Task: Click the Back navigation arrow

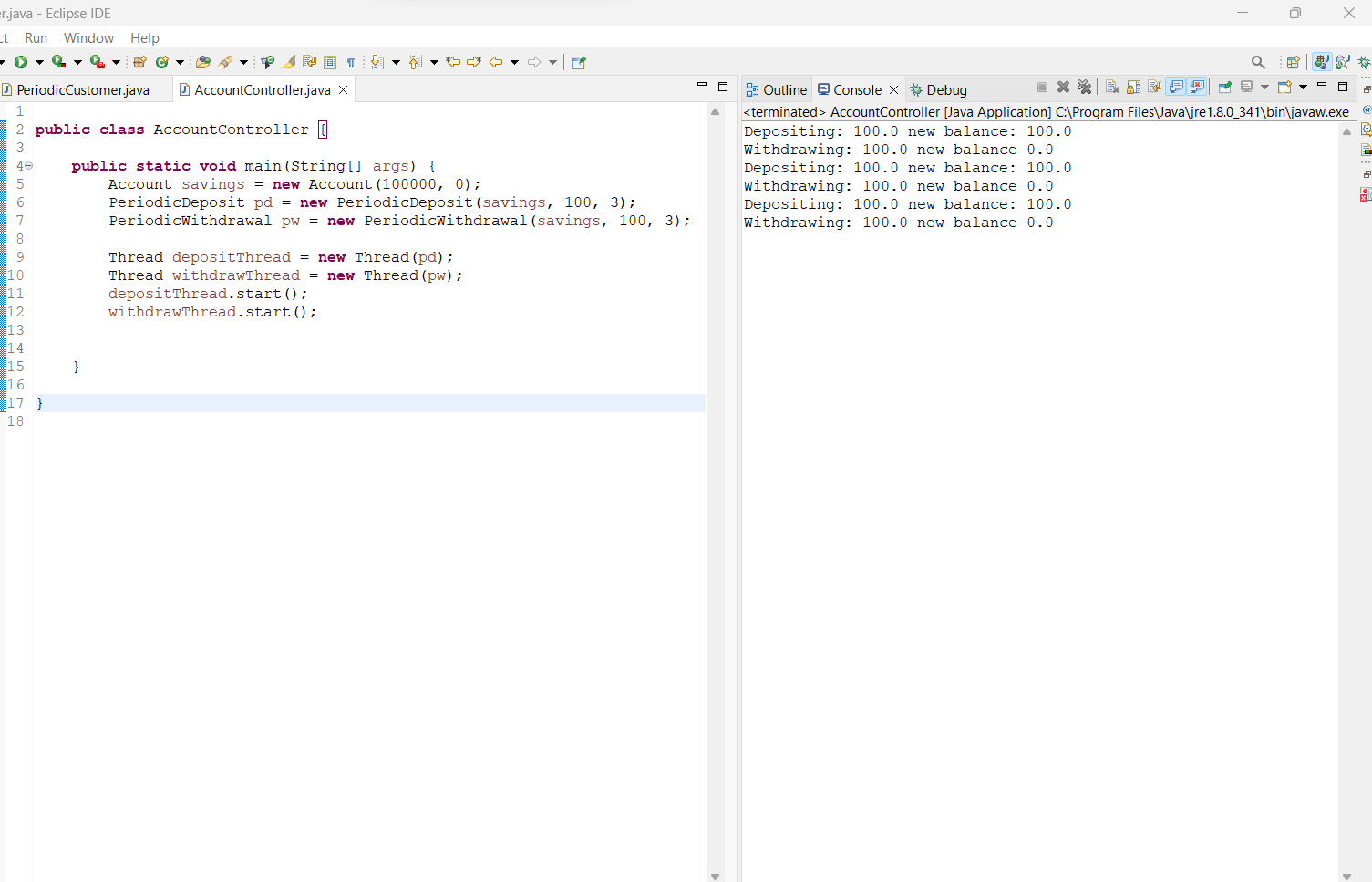Action: point(496,62)
